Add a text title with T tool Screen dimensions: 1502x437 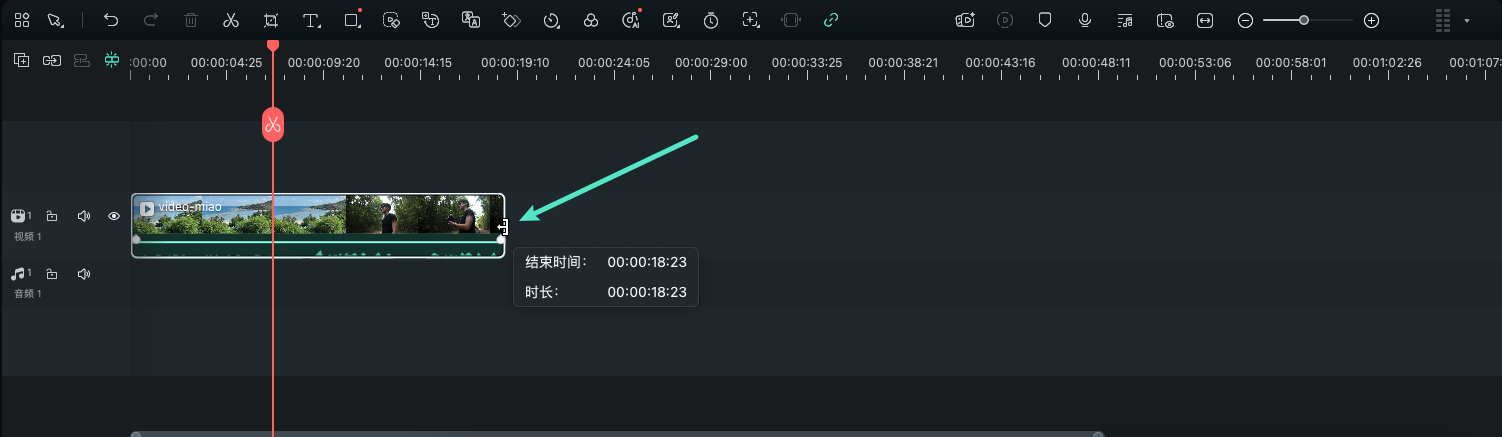(x=312, y=20)
